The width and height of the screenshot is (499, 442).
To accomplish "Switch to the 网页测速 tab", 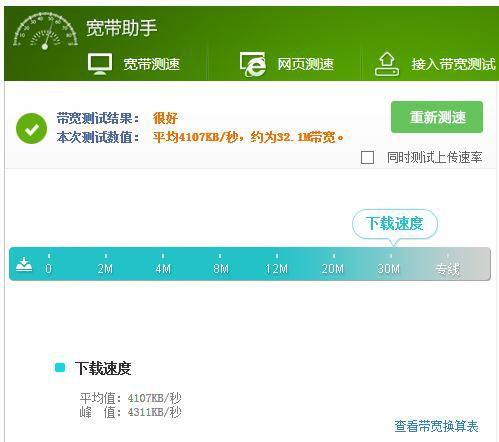I will (x=305, y=64).
